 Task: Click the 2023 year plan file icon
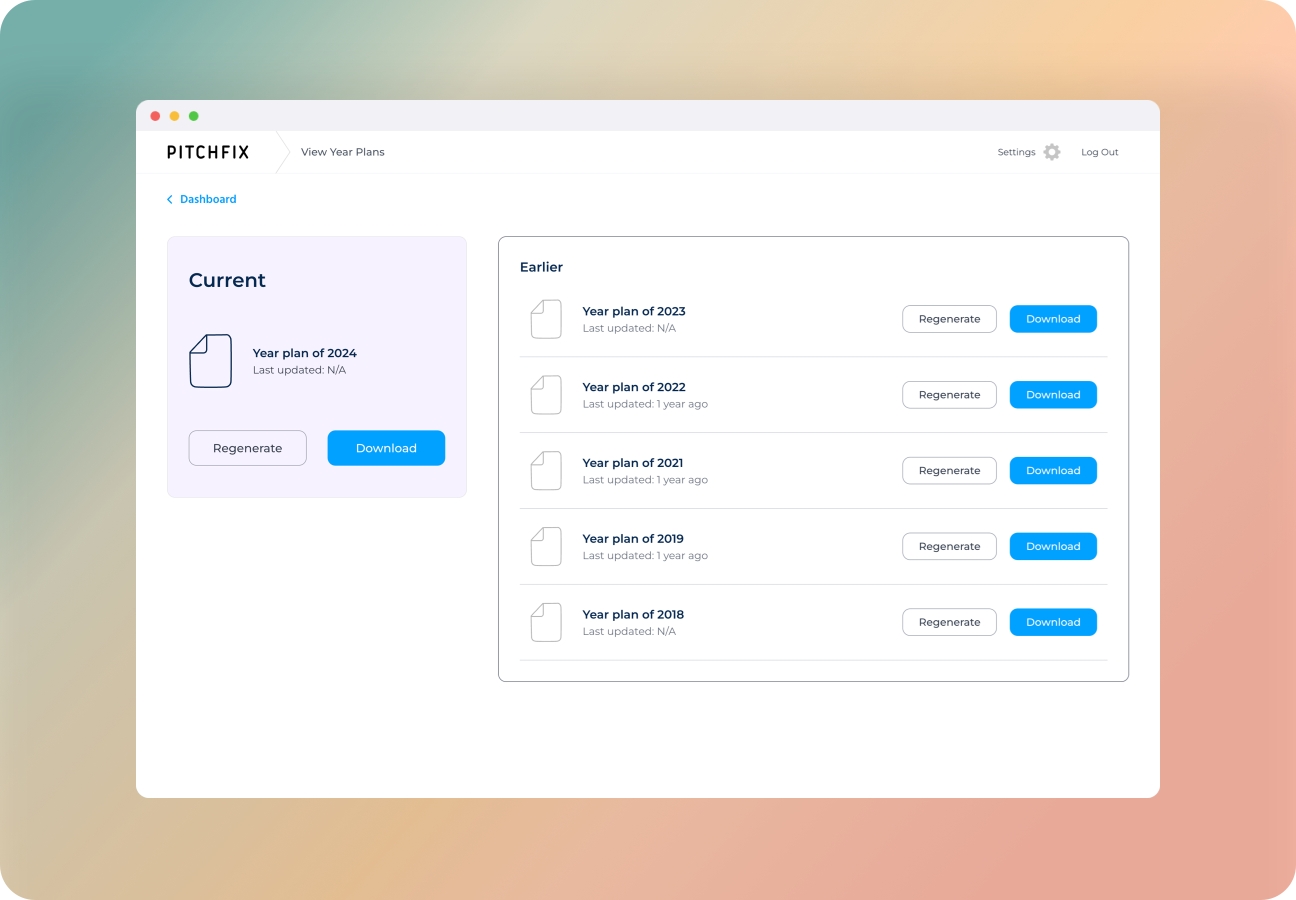[x=546, y=319]
